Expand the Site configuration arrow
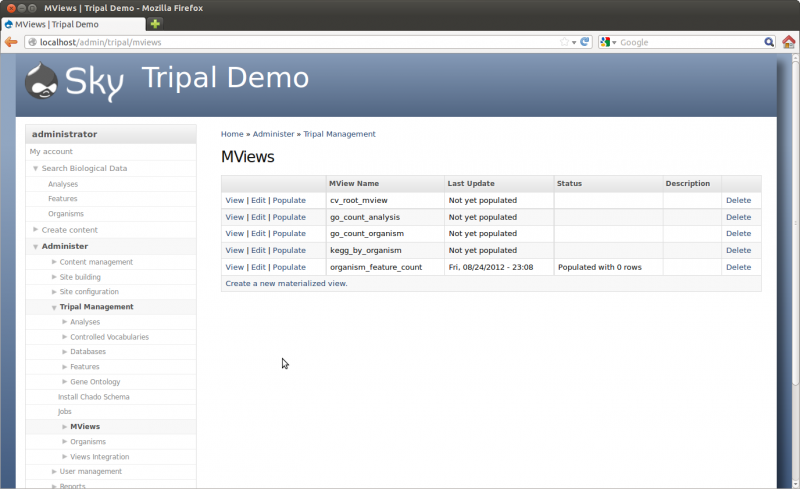 (x=54, y=291)
